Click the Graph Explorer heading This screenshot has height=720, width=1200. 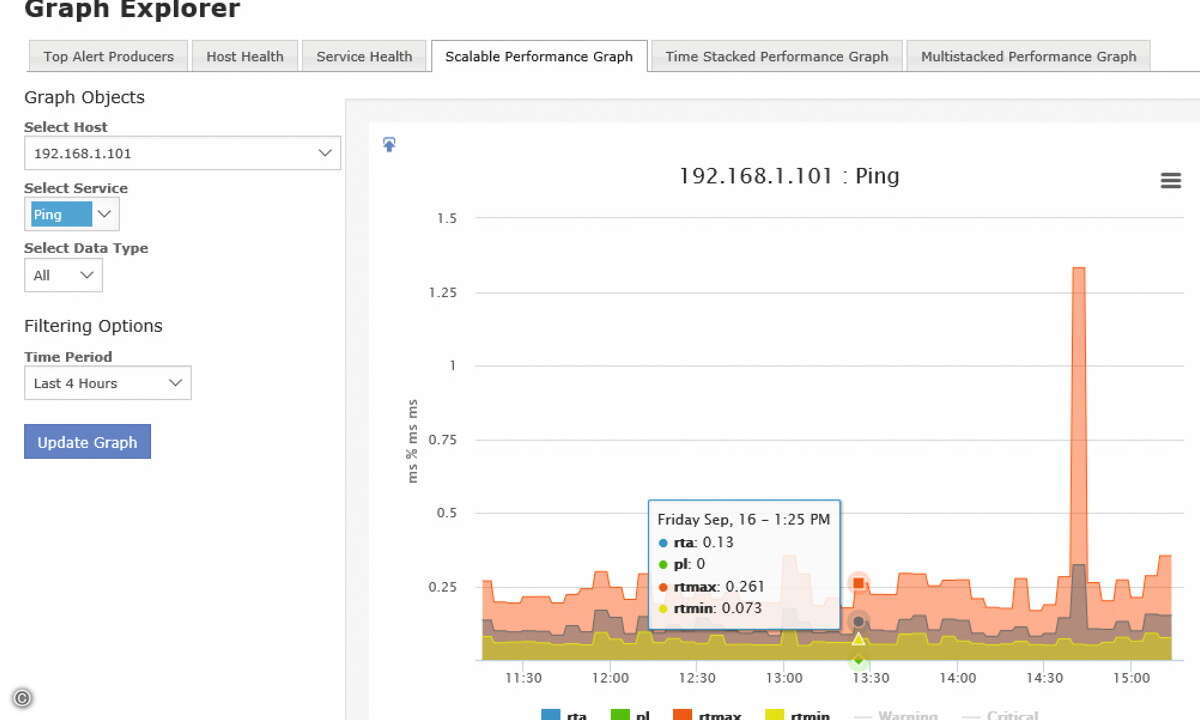132,10
